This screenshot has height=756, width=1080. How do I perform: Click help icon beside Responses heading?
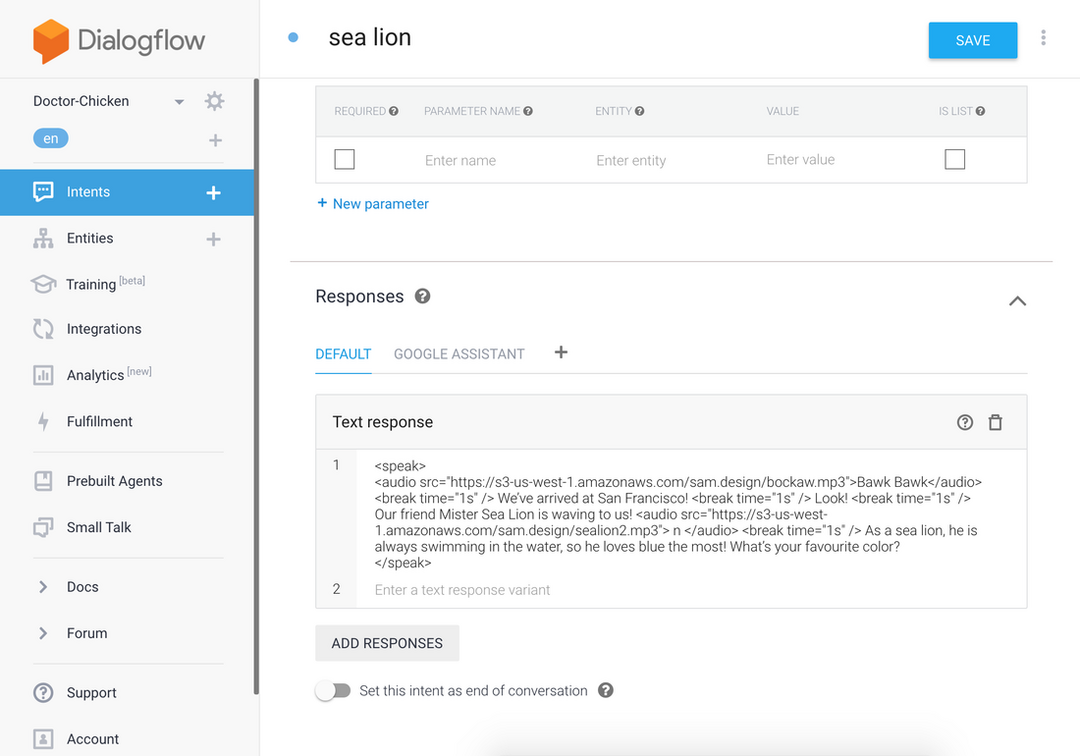423,296
